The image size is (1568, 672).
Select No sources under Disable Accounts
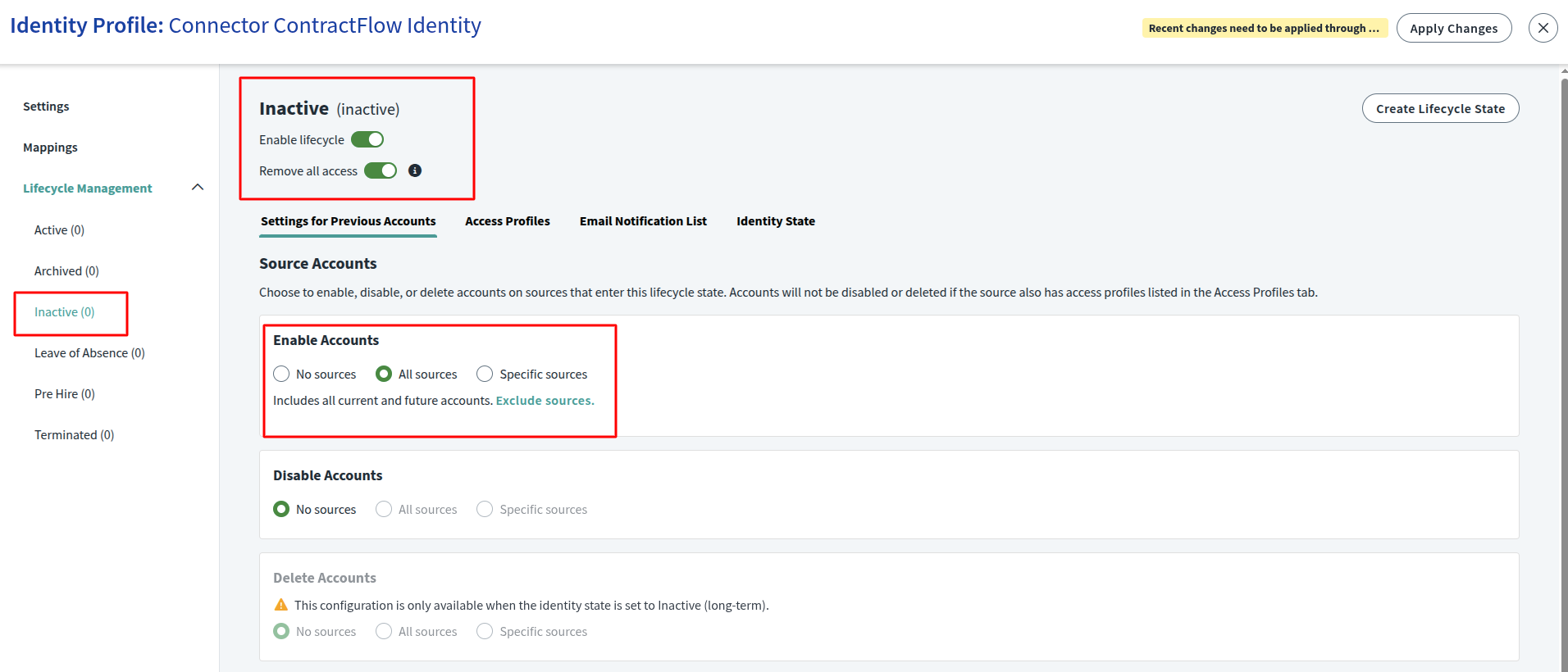(x=281, y=509)
